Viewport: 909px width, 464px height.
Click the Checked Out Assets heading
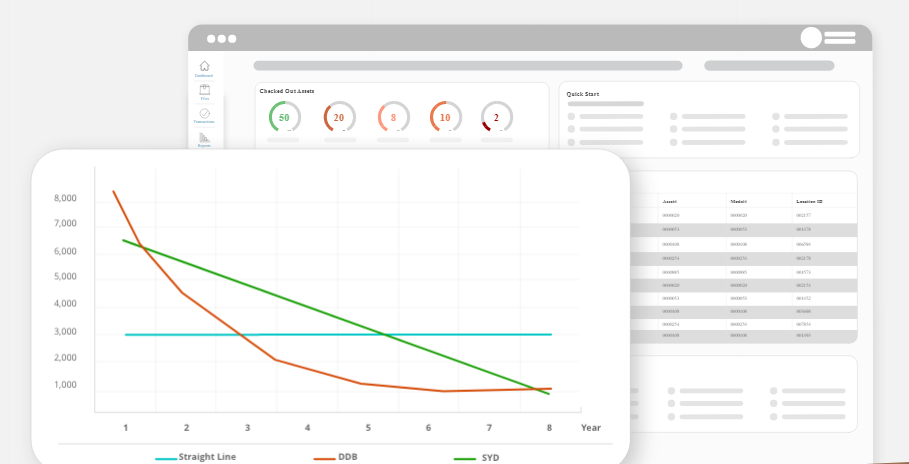[287, 91]
